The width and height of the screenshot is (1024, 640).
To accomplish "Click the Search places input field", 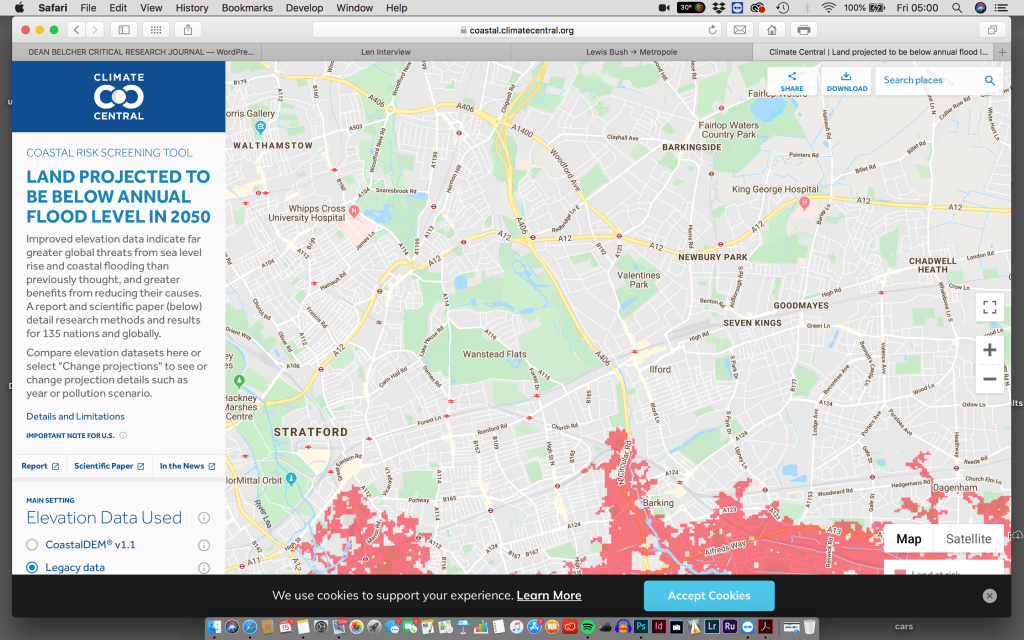I will point(925,81).
